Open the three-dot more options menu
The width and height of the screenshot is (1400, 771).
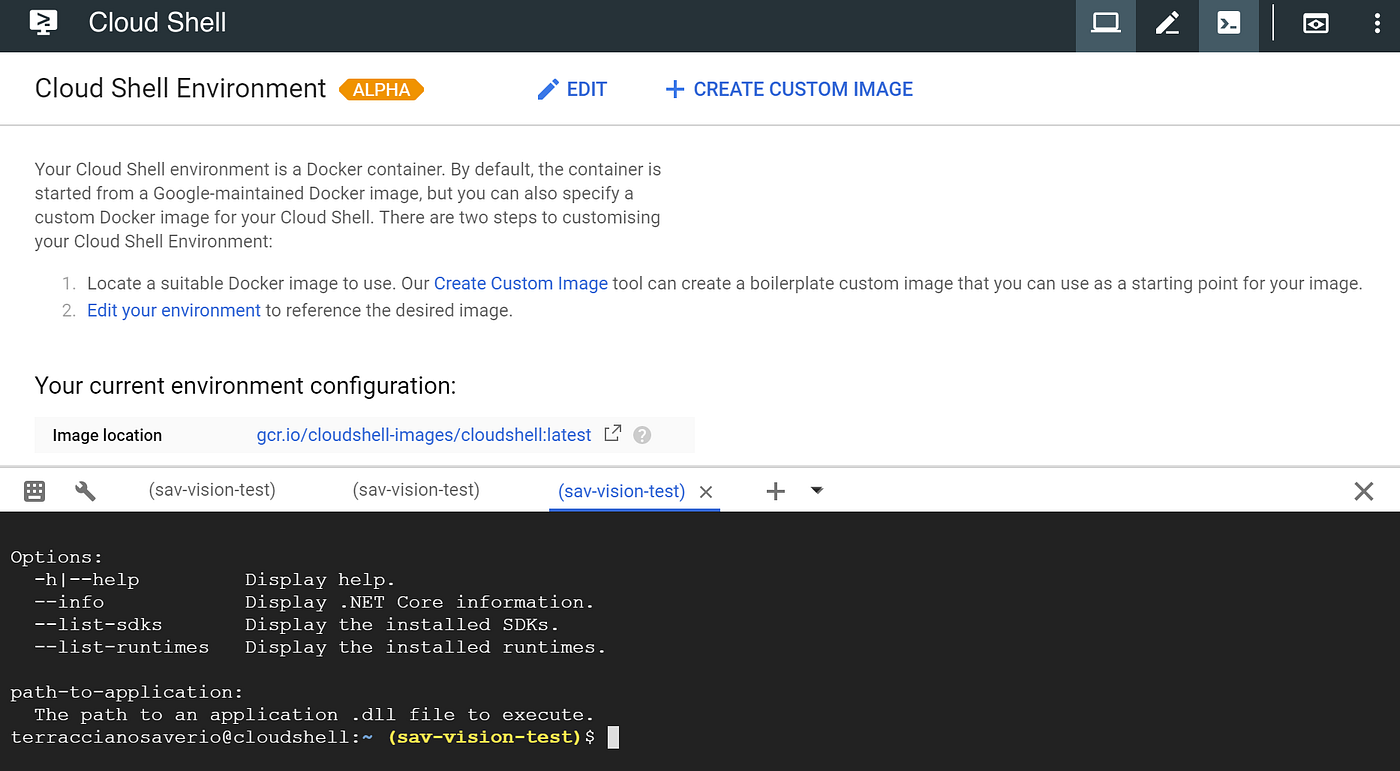[1378, 24]
